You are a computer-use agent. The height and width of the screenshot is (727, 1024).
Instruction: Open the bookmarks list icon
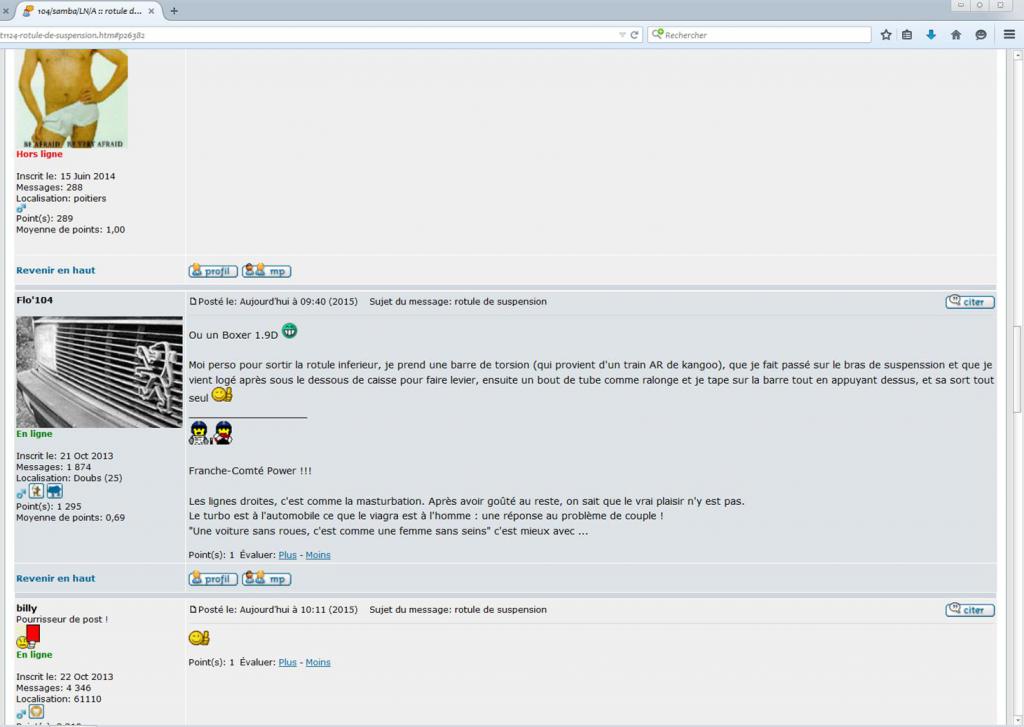(907, 35)
